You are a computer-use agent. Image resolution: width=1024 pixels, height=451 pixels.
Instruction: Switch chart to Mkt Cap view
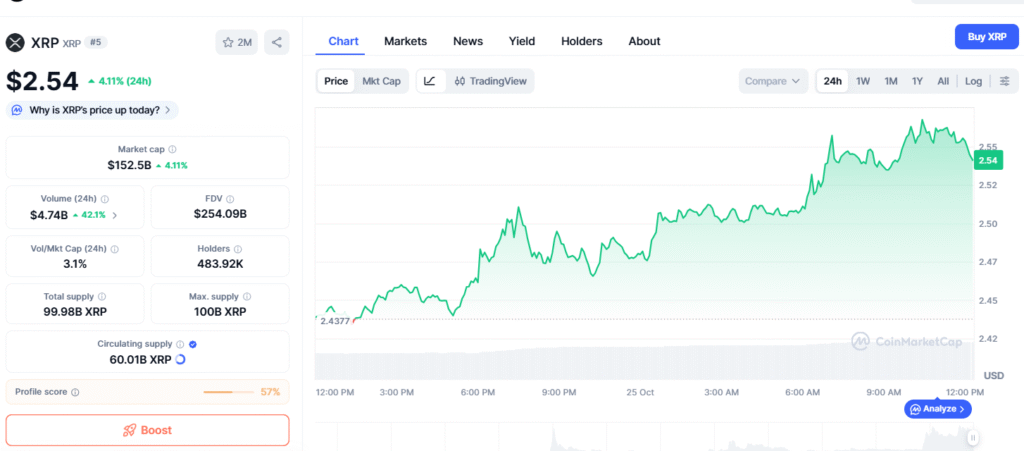(381, 81)
